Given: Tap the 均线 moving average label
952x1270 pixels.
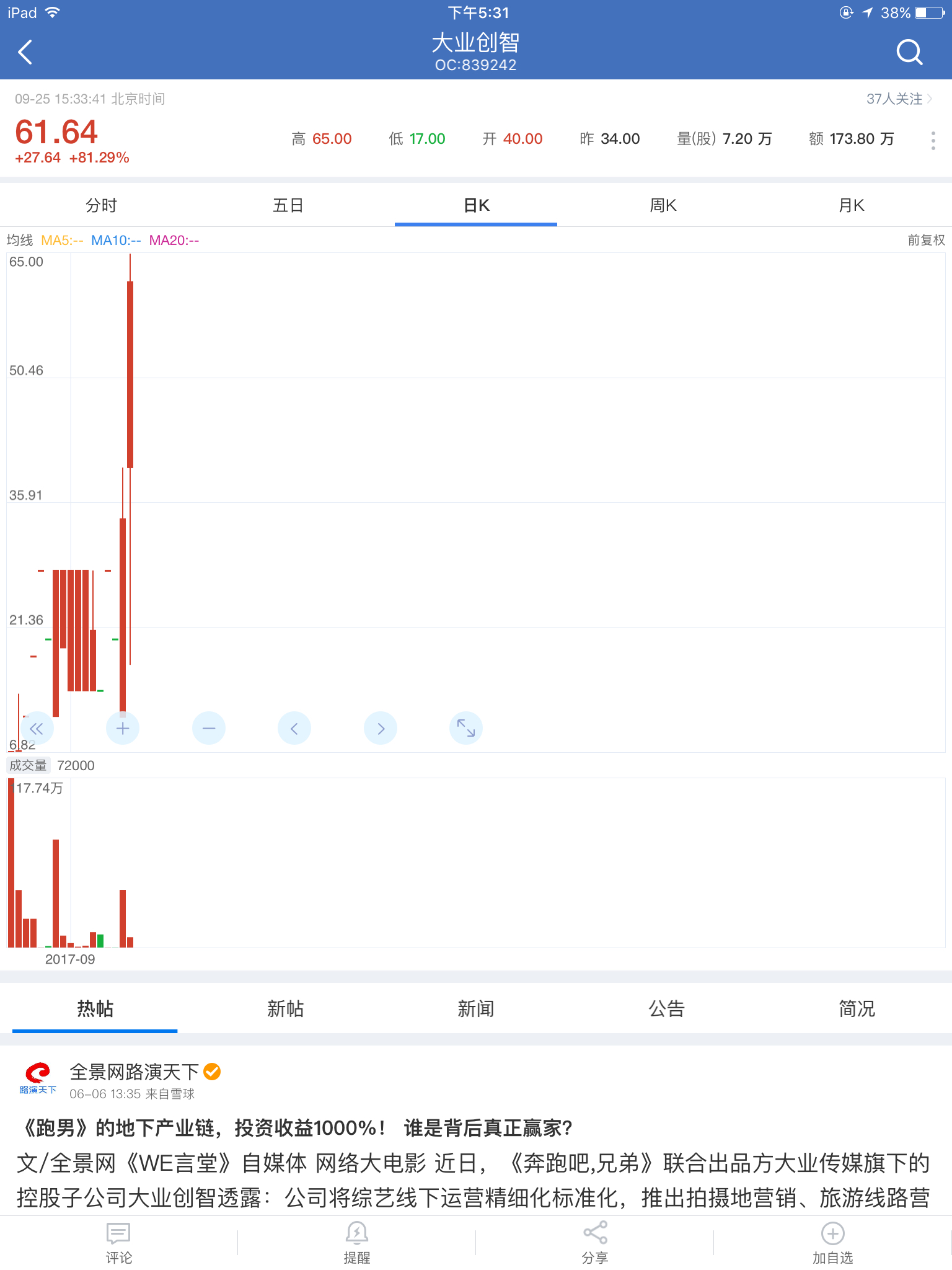Looking at the screenshot, I should [19, 240].
